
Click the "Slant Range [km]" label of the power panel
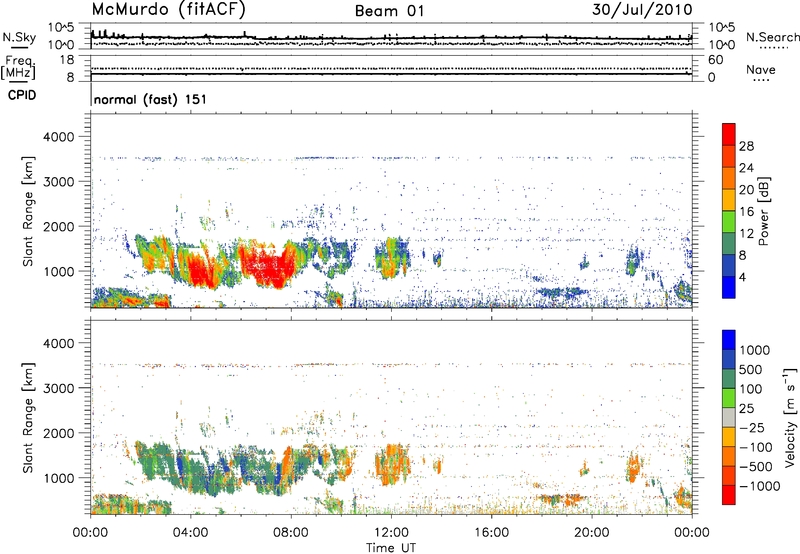[28, 212]
